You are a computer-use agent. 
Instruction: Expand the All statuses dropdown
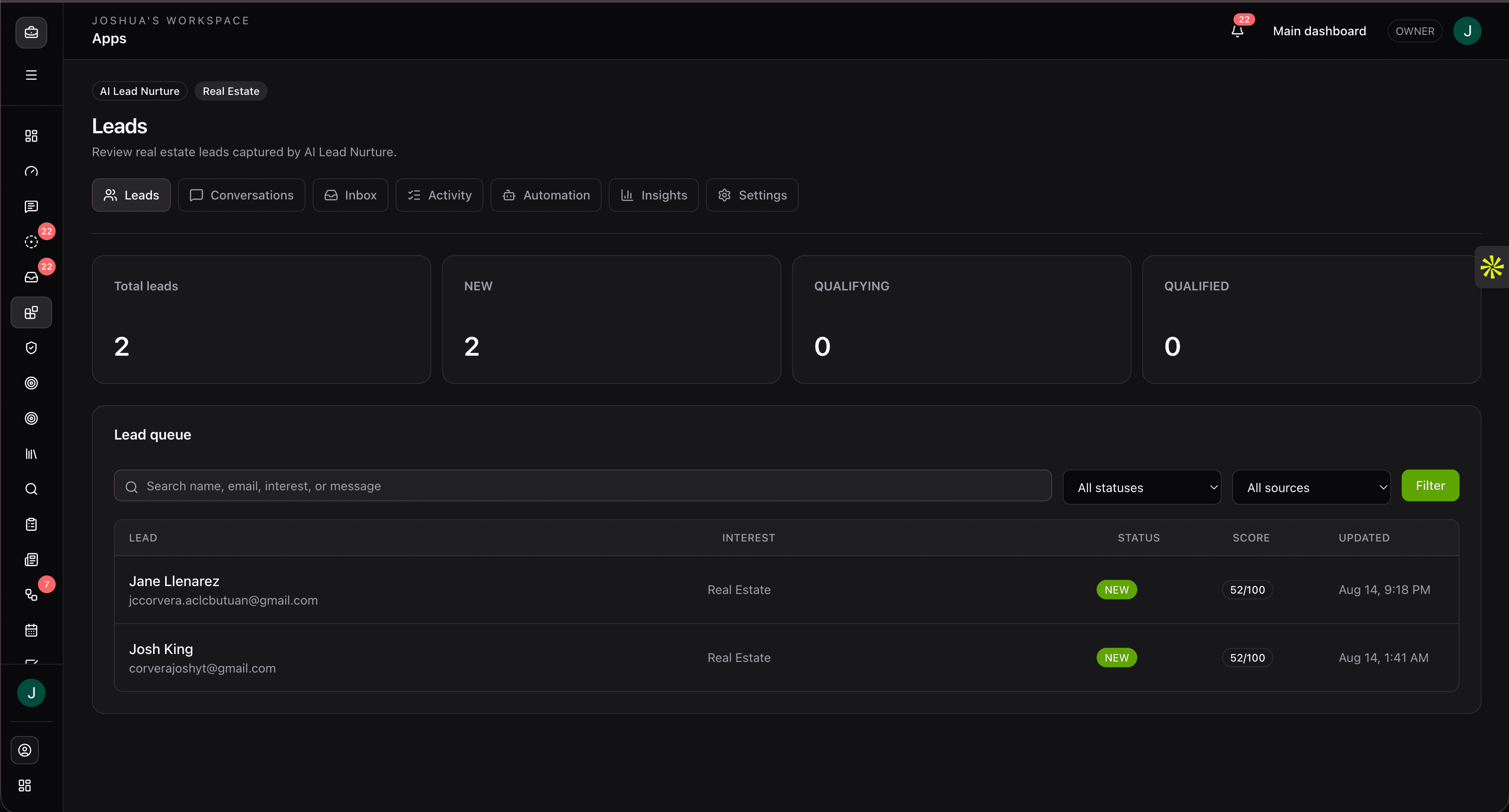pos(1142,487)
